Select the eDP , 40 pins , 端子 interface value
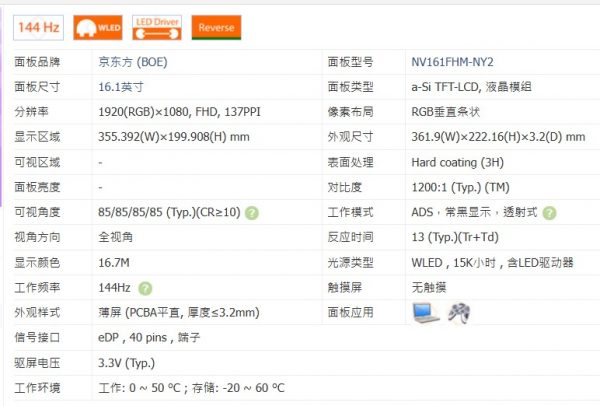This screenshot has width=600, height=406. (149, 338)
